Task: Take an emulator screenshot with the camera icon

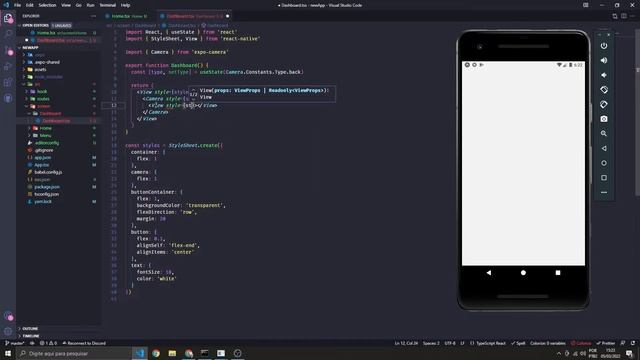Action: (x=604, y=119)
